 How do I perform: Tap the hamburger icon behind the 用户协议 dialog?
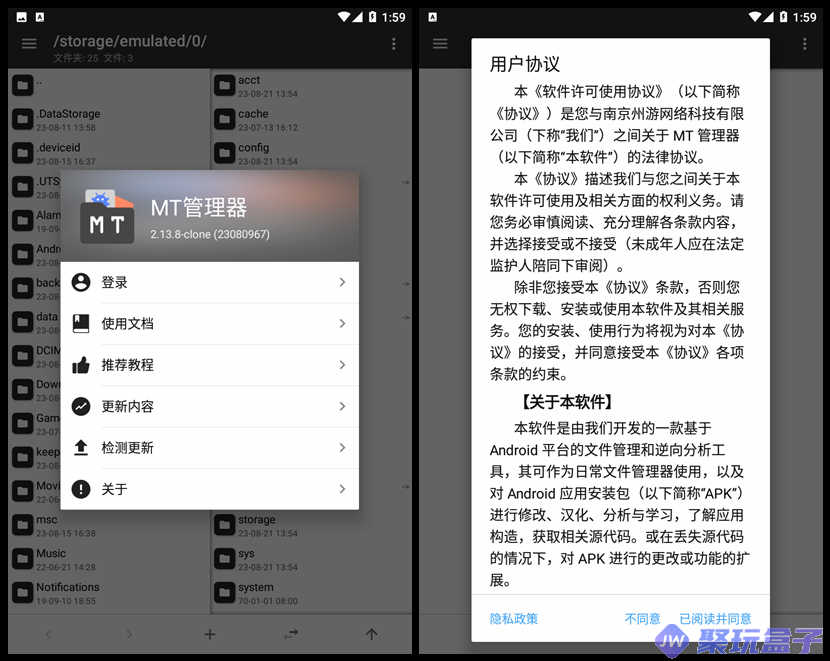[440, 43]
